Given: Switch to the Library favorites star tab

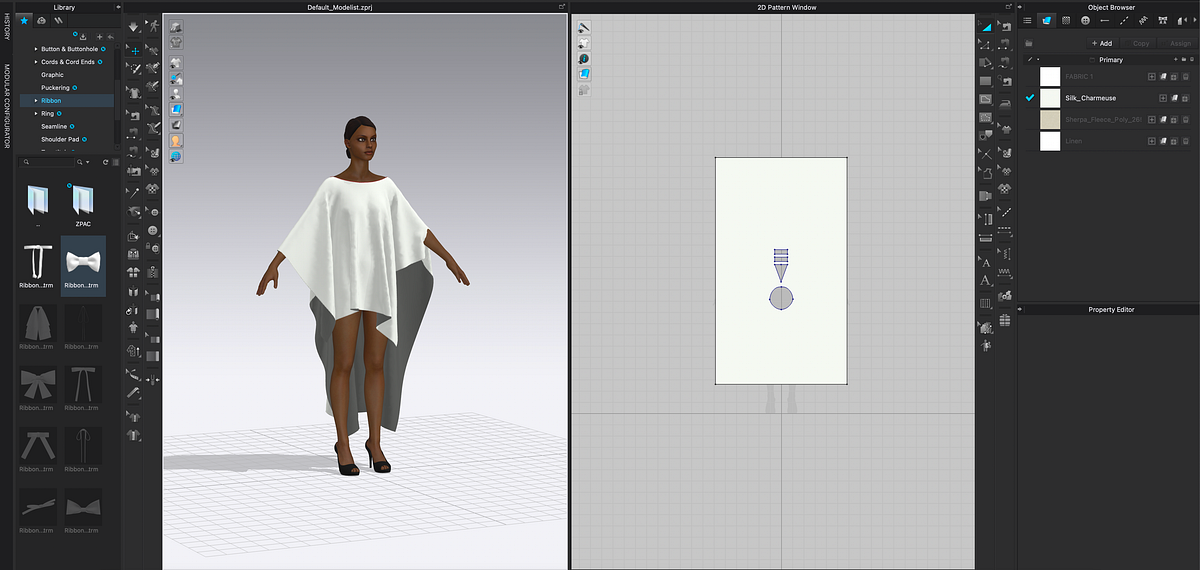Looking at the screenshot, I should tap(25, 20).
